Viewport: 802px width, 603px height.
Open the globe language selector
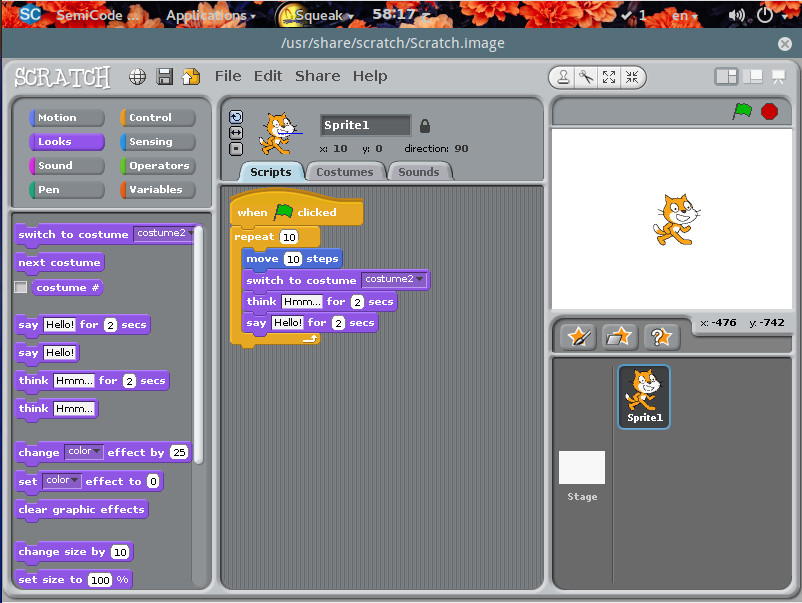coord(138,77)
